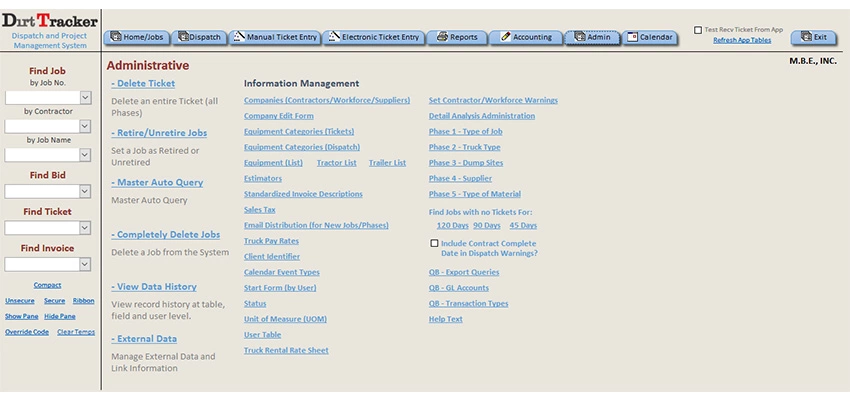The image size is (850, 400).
Task: Select the Admin tab
Action: (592, 37)
